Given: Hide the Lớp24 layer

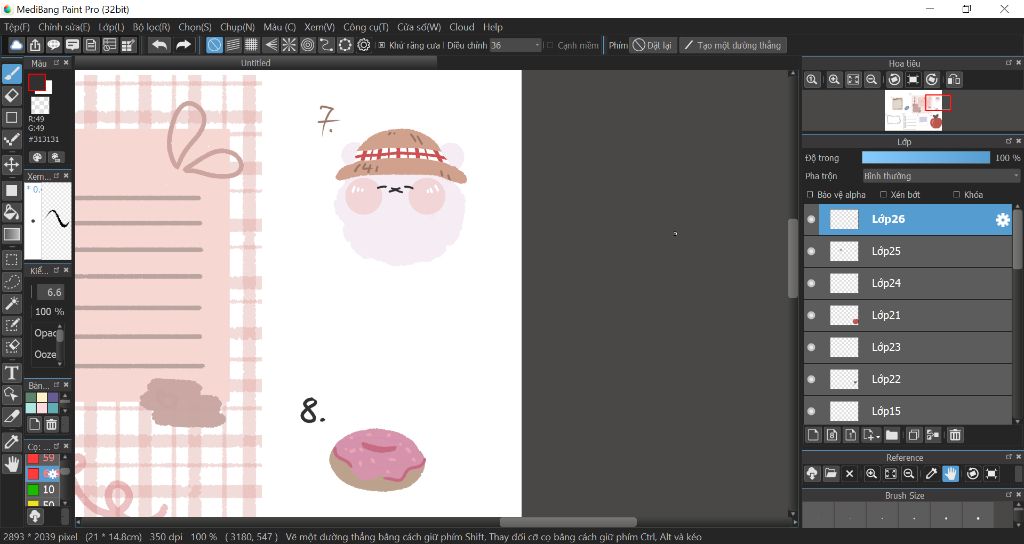Looking at the screenshot, I should [x=812, y=283].
